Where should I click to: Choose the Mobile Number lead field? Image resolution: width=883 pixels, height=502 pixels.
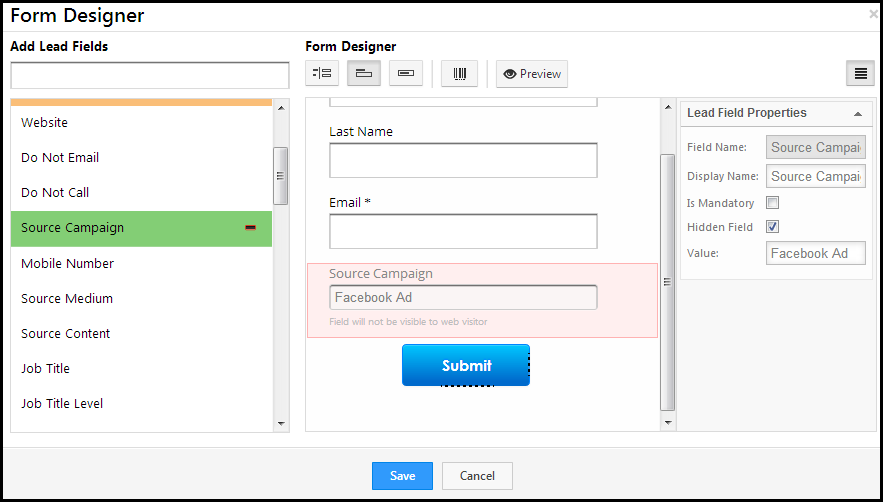(x=68, y=264)
